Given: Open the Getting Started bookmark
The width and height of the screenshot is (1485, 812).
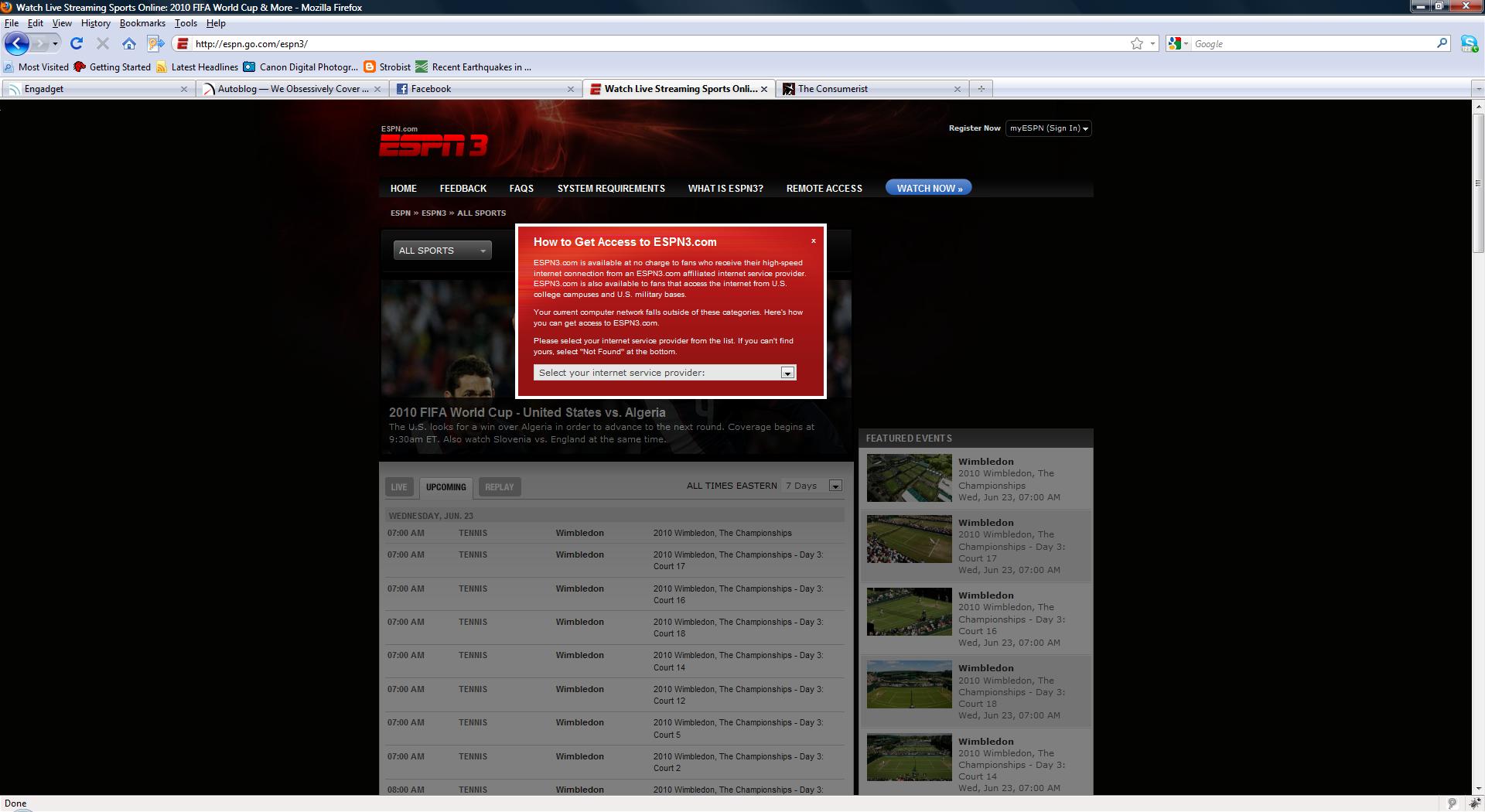Looking at the screenshot, I should 112,67.
